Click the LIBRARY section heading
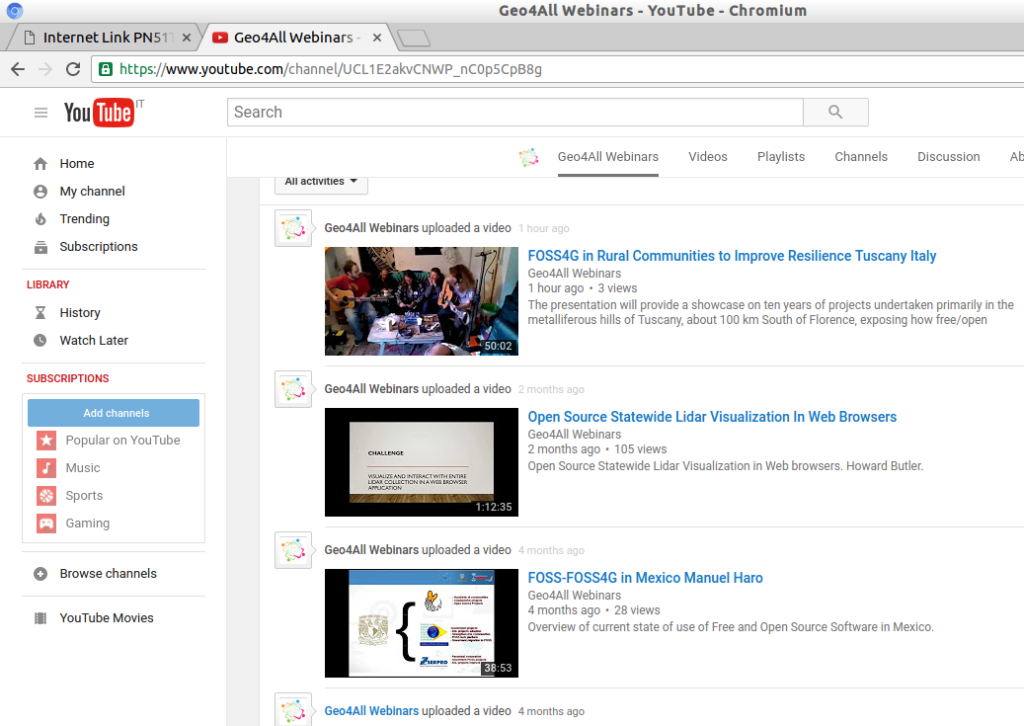The height and width of the screenshot is (726, 1024). [x=48, y=285]
